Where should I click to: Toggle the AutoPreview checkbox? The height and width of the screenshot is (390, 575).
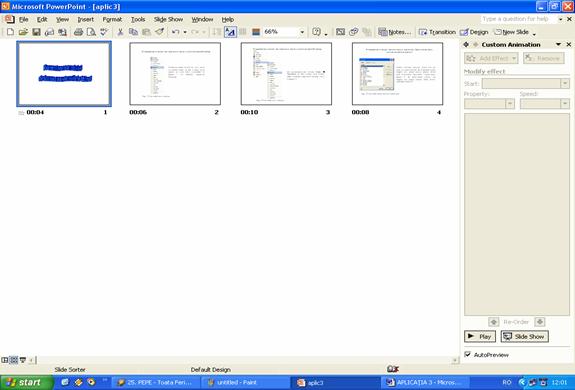[468, 354]
